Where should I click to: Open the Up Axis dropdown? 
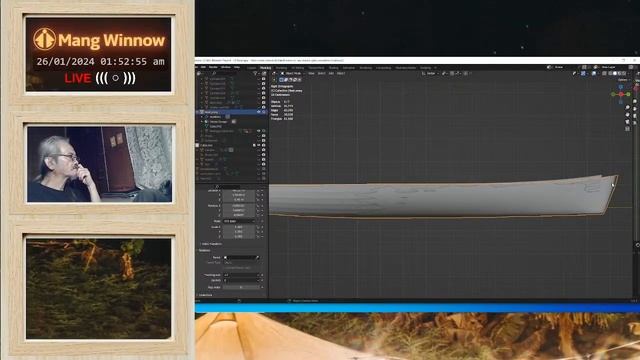[x=241, y=280]
